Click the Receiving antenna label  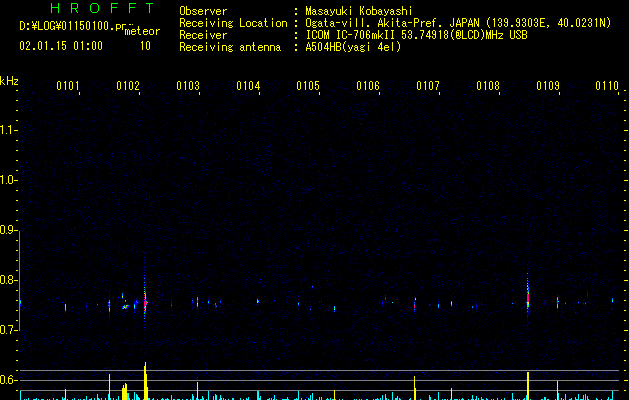[x=230, y=47]
